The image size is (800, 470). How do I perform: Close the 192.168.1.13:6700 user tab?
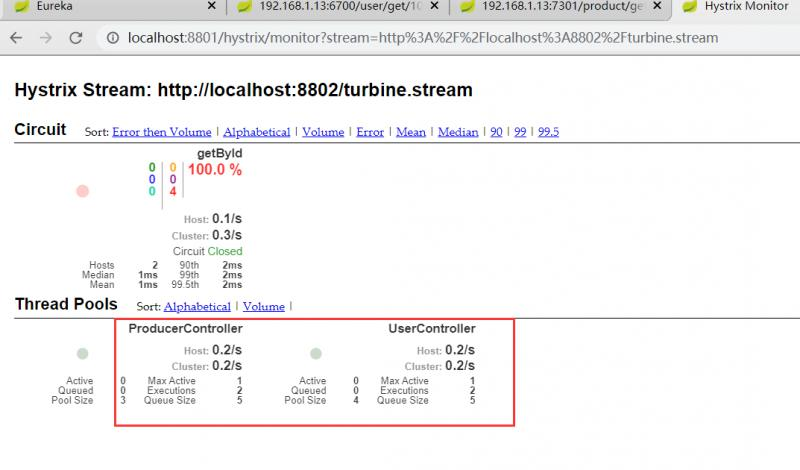[x=434, y=6]
